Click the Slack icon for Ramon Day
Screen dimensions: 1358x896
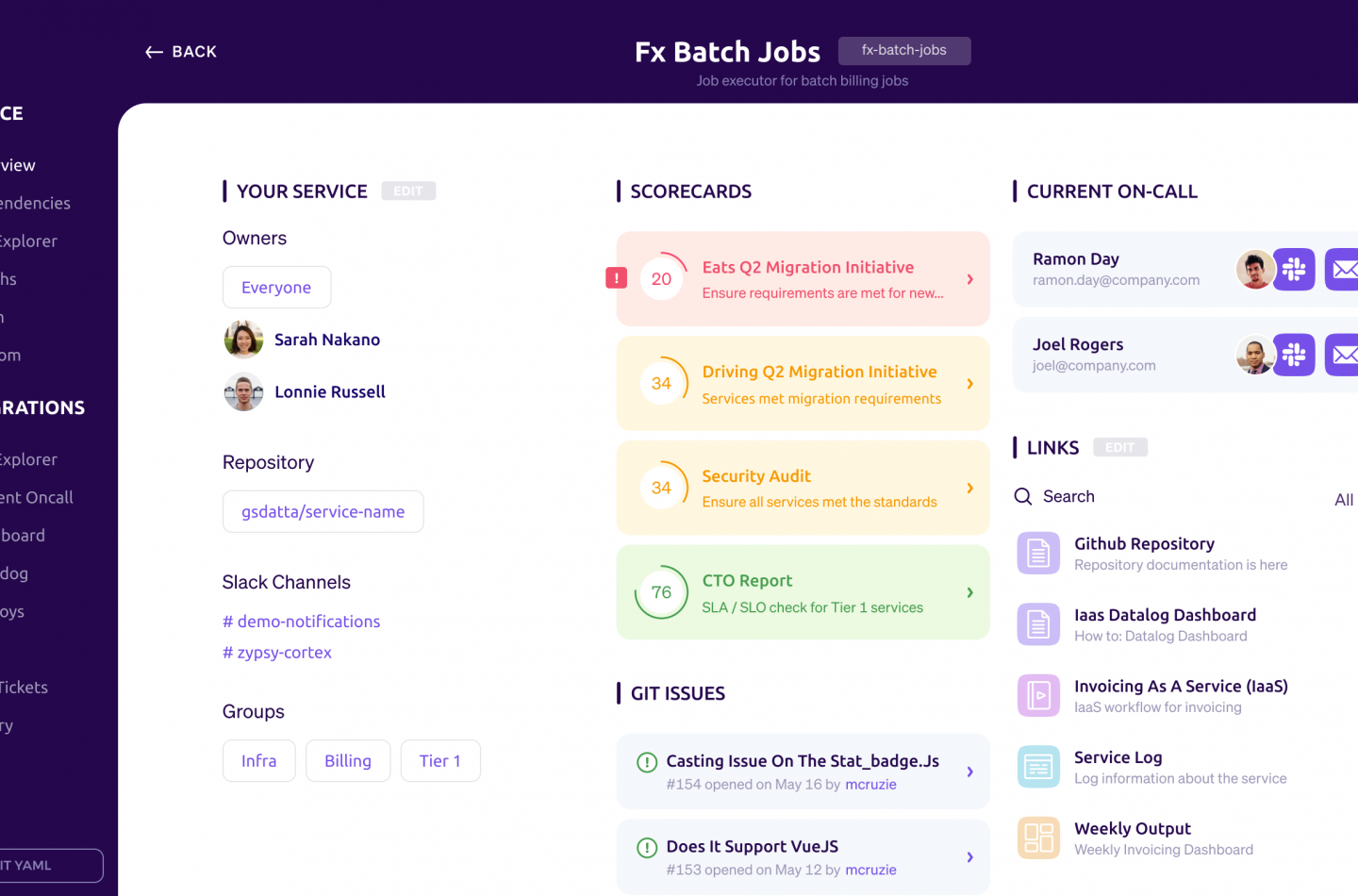pos(1294,270)
